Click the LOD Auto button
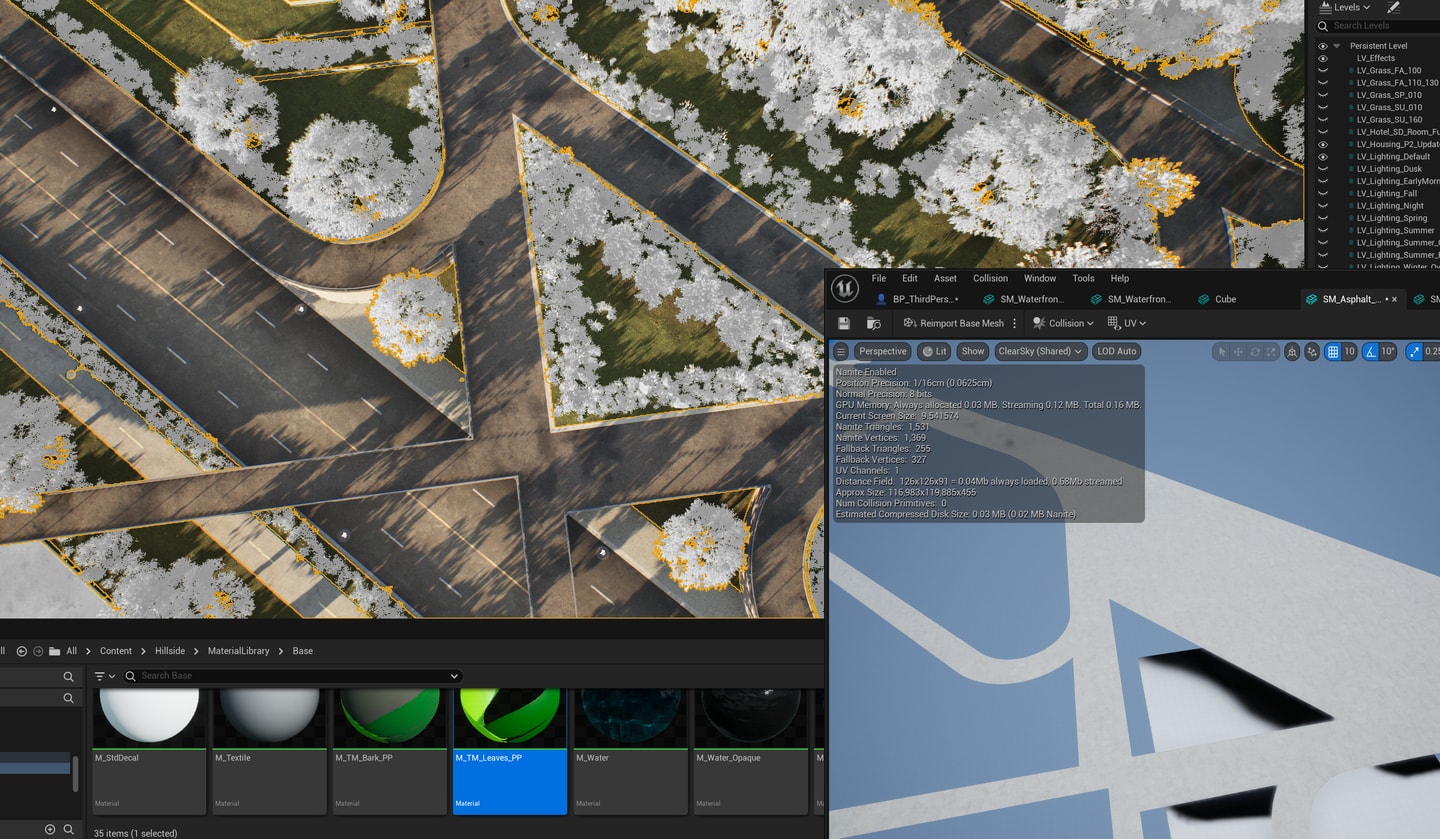Viewport: 1440px width, 839px height. [1116, 351]
